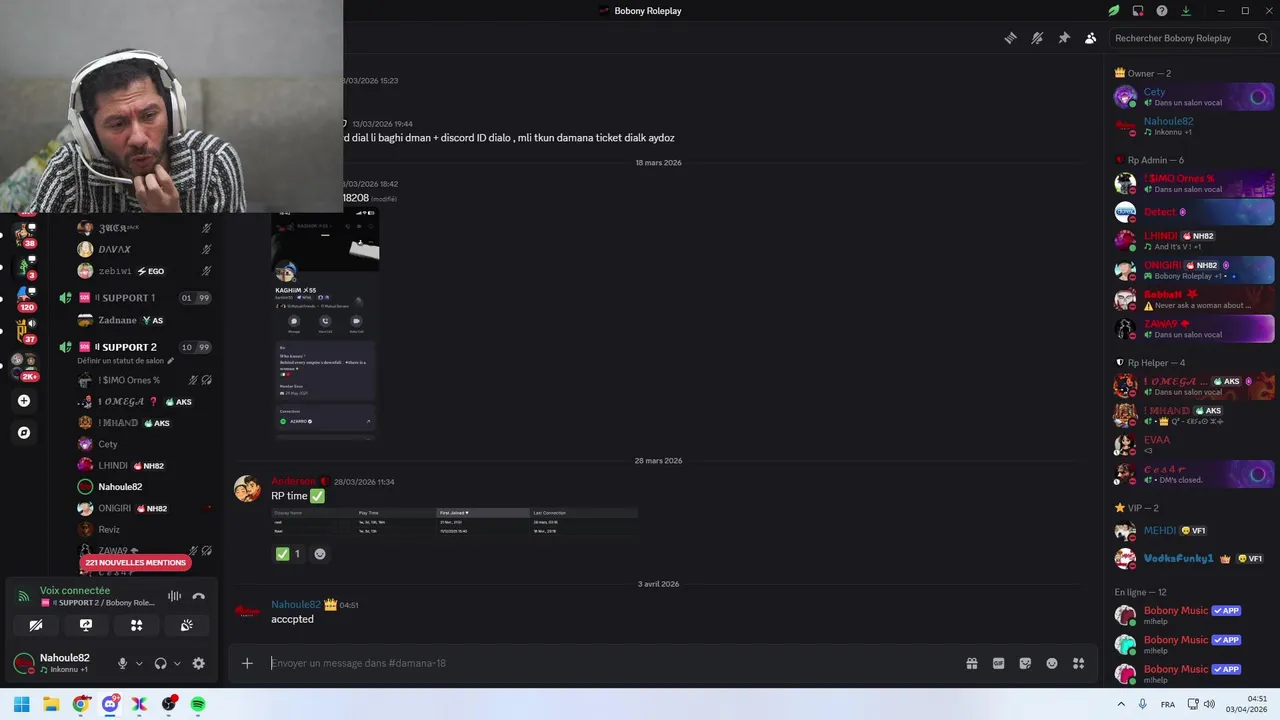Open Windows Start menu

(21, 704)
